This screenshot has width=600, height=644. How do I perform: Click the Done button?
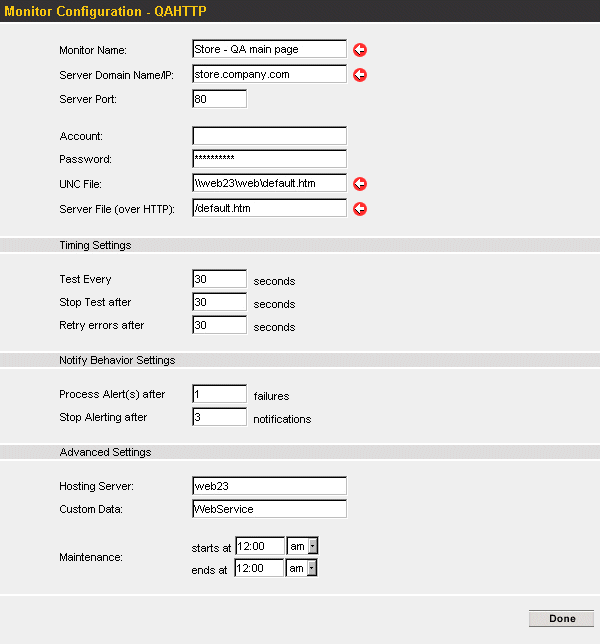(561, 618)
